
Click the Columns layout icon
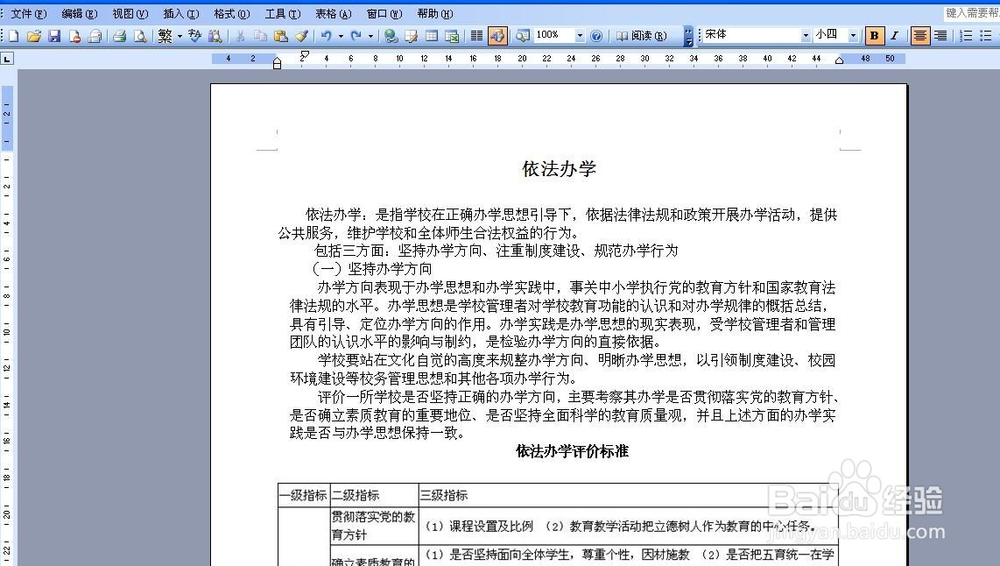pyautogui.click(x=476, y=36)
